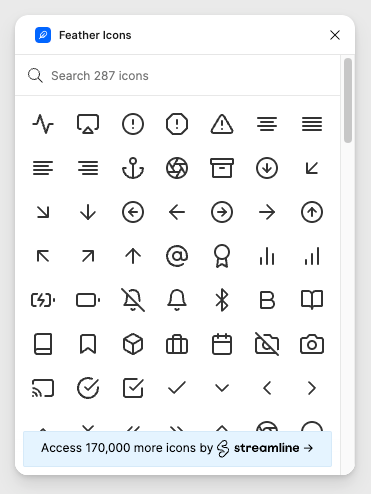Choose the align-left icon
371x494 pixels.
tap(43, 168)
